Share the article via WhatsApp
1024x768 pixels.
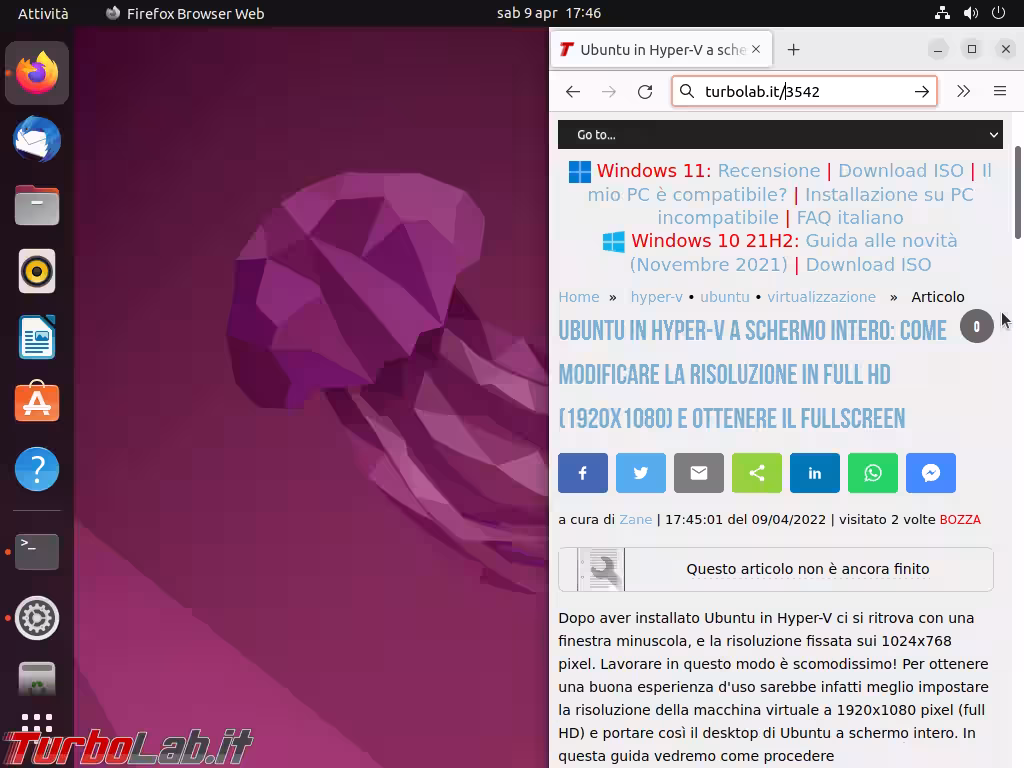click(x=873, y=473)
